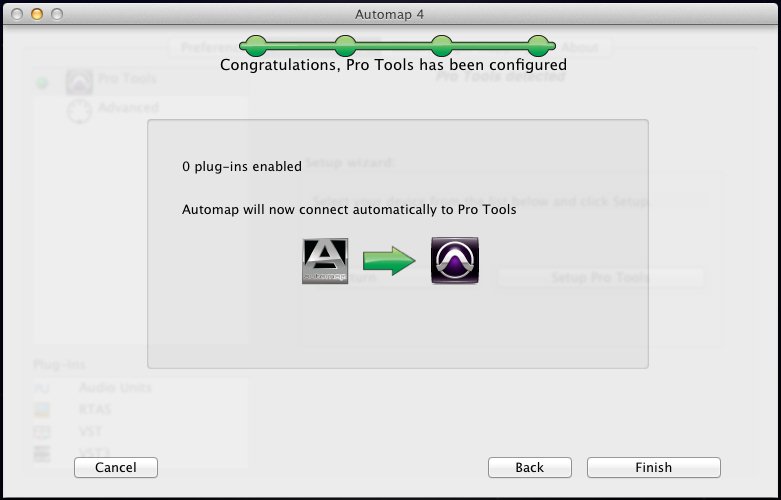
Task: Open the dimmed About tab
Action: [580, 47]
